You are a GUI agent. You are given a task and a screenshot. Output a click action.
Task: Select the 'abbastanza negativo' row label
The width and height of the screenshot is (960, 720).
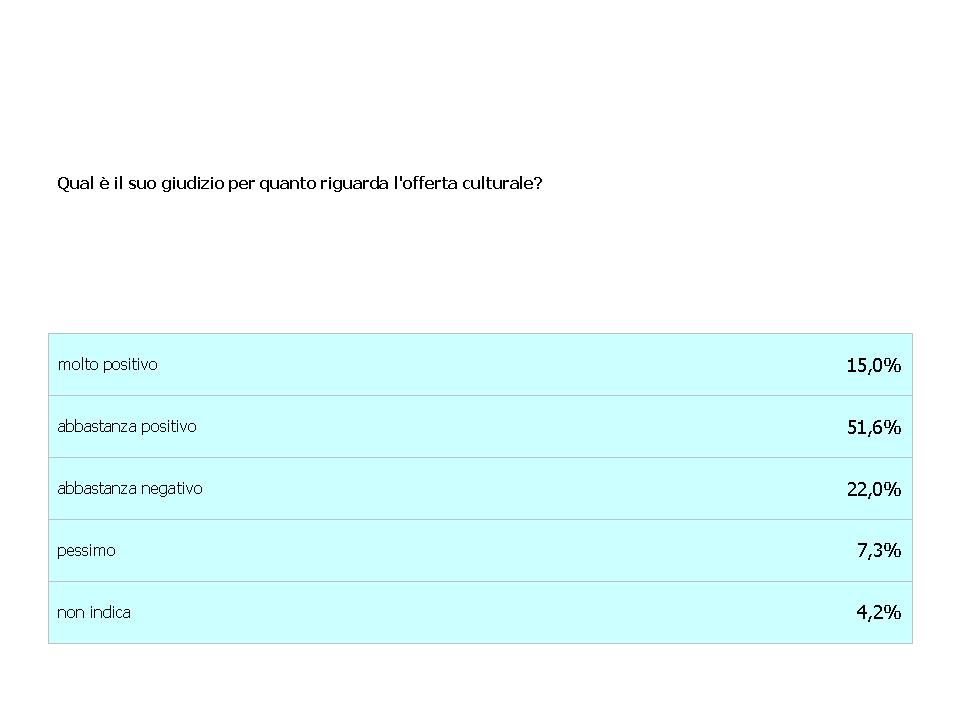pos(130,489)
